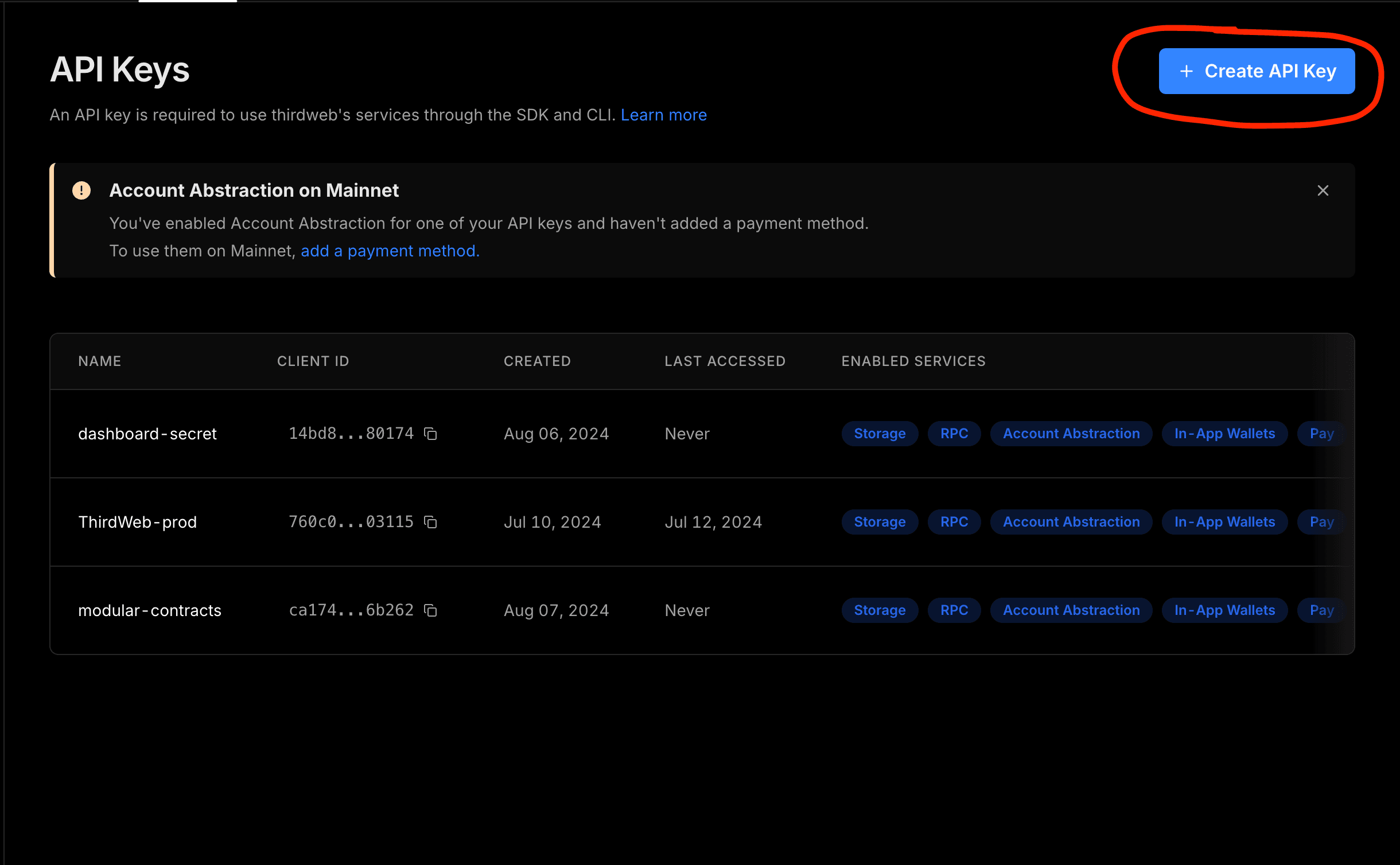This screenshot has height=865, width=1400.
Task: Copy the ThirdWeb-prod client ID
Action: pyautogui.click(x=430, y=522)
